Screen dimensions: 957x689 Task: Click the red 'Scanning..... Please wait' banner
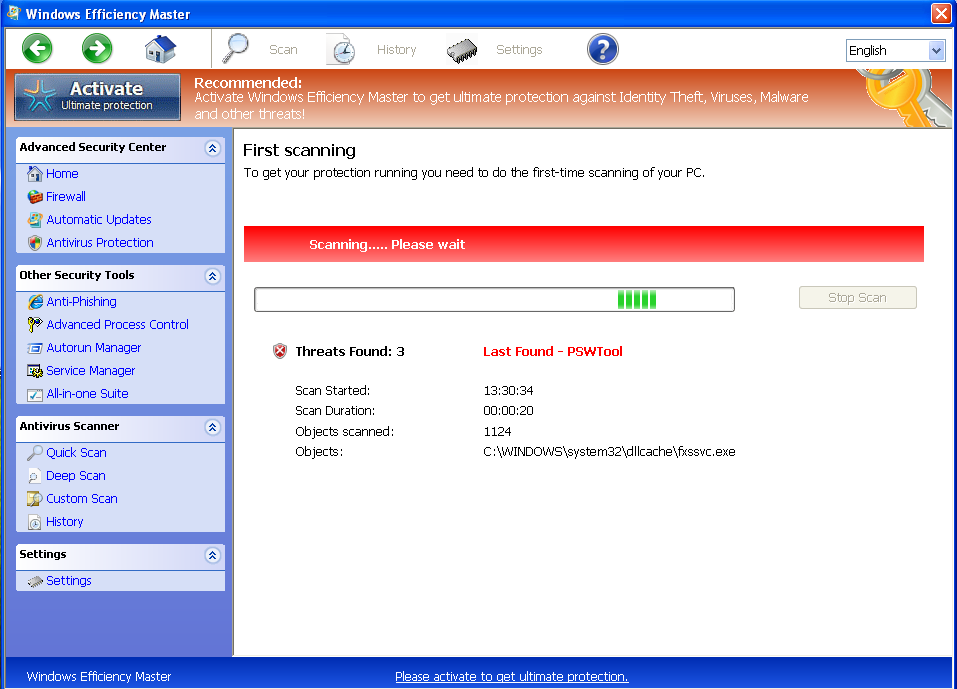point(583,244)
